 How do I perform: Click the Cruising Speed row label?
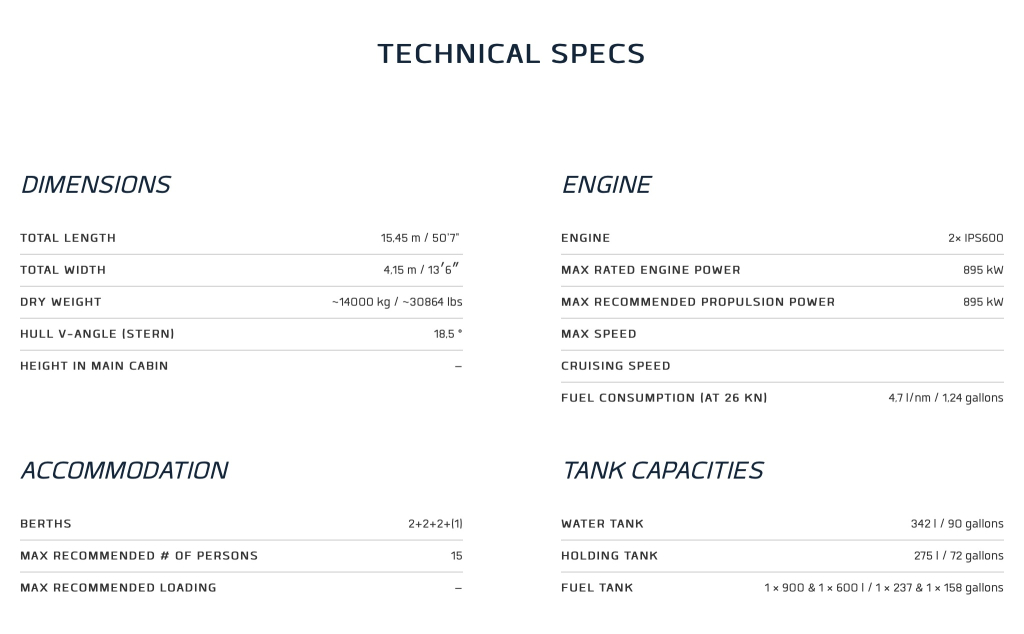(615, 366)
